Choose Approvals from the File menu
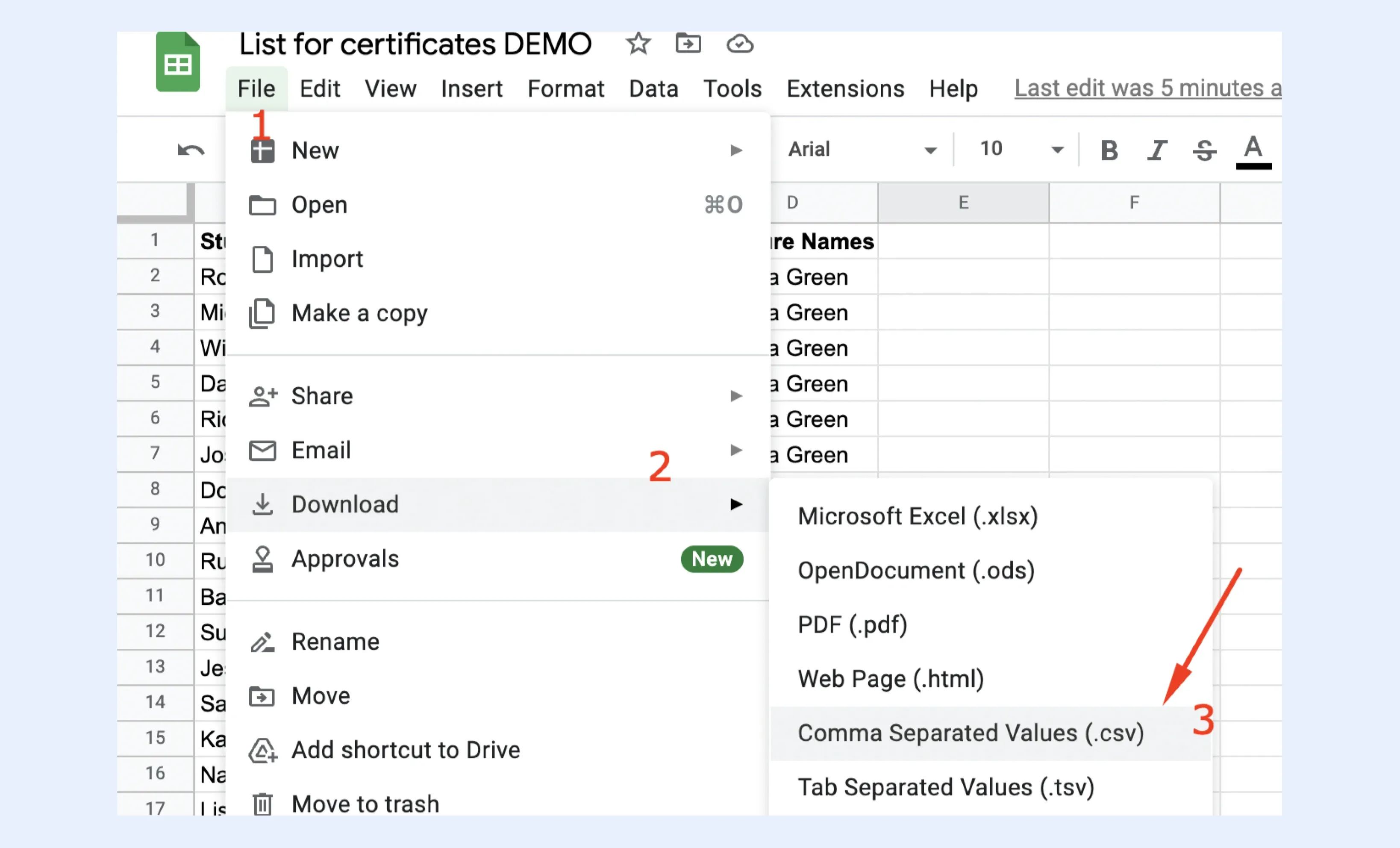 498,559
